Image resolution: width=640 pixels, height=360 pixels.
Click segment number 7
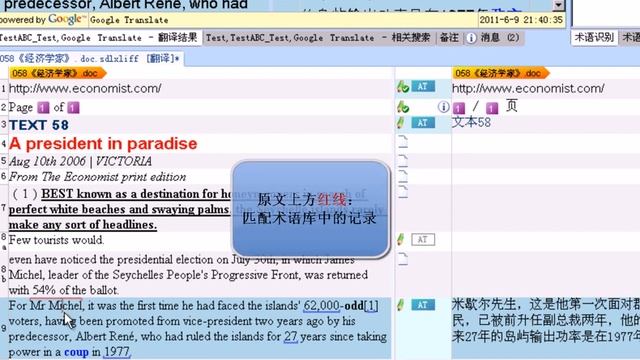(3, 209)
